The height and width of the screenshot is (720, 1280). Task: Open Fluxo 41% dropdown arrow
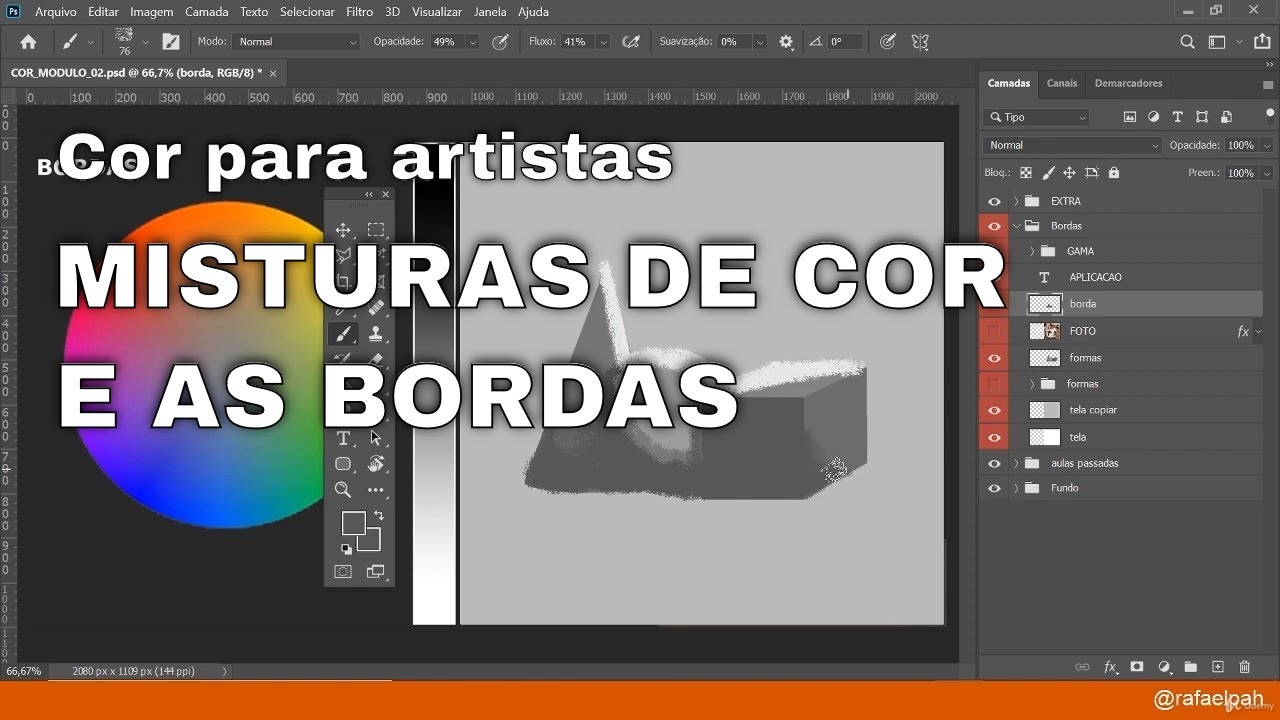[603, 42]
